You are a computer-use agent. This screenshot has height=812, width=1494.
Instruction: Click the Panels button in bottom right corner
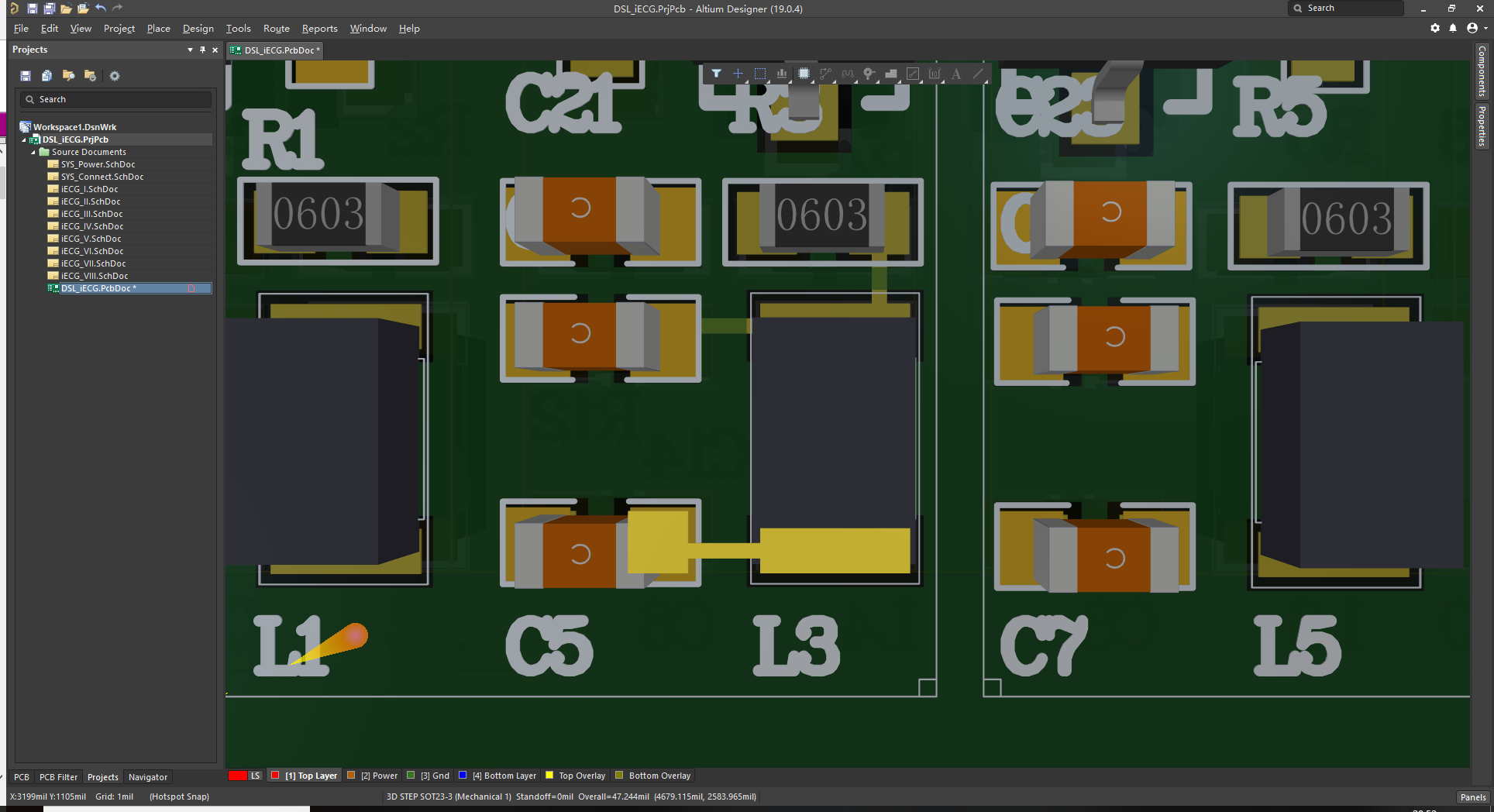tap(1472, 797)
